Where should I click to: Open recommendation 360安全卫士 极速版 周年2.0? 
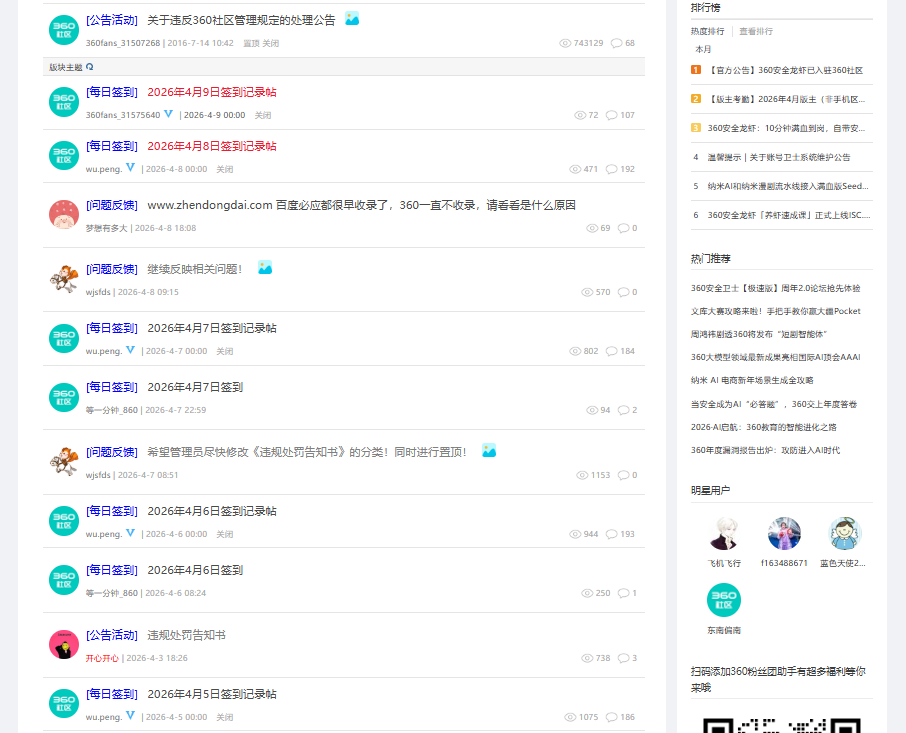point(775,288)
